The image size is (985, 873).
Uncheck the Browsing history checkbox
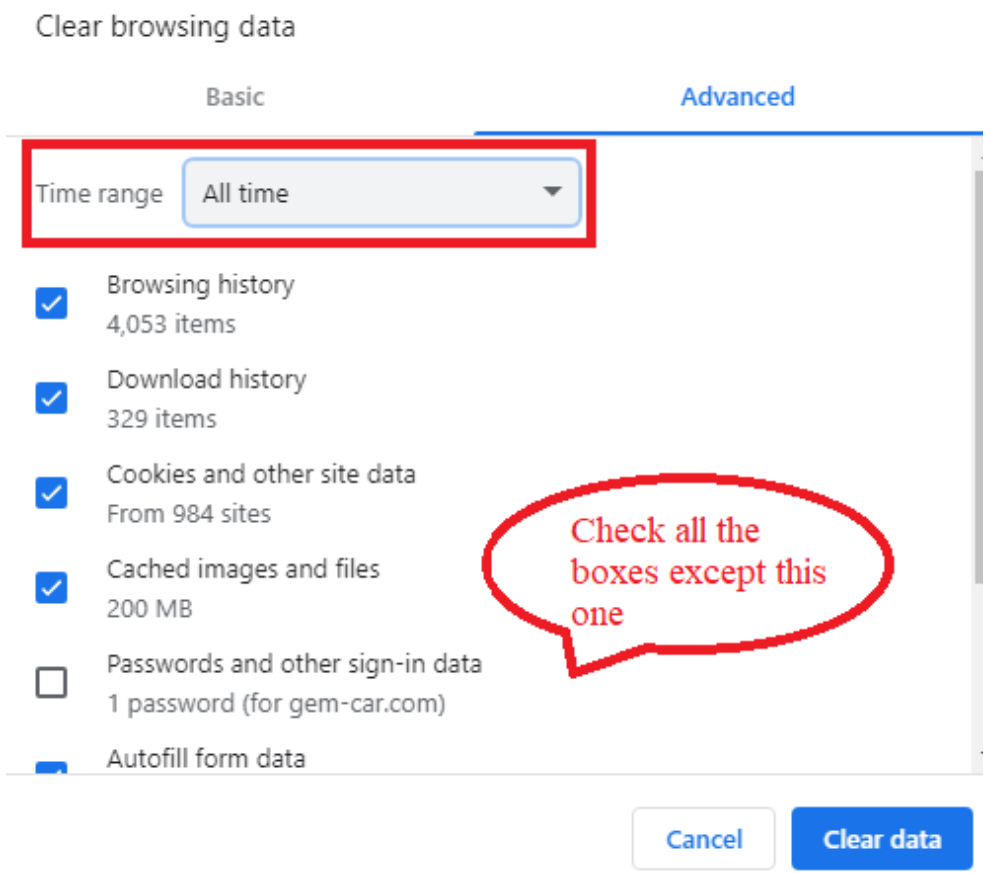point(51,303)
